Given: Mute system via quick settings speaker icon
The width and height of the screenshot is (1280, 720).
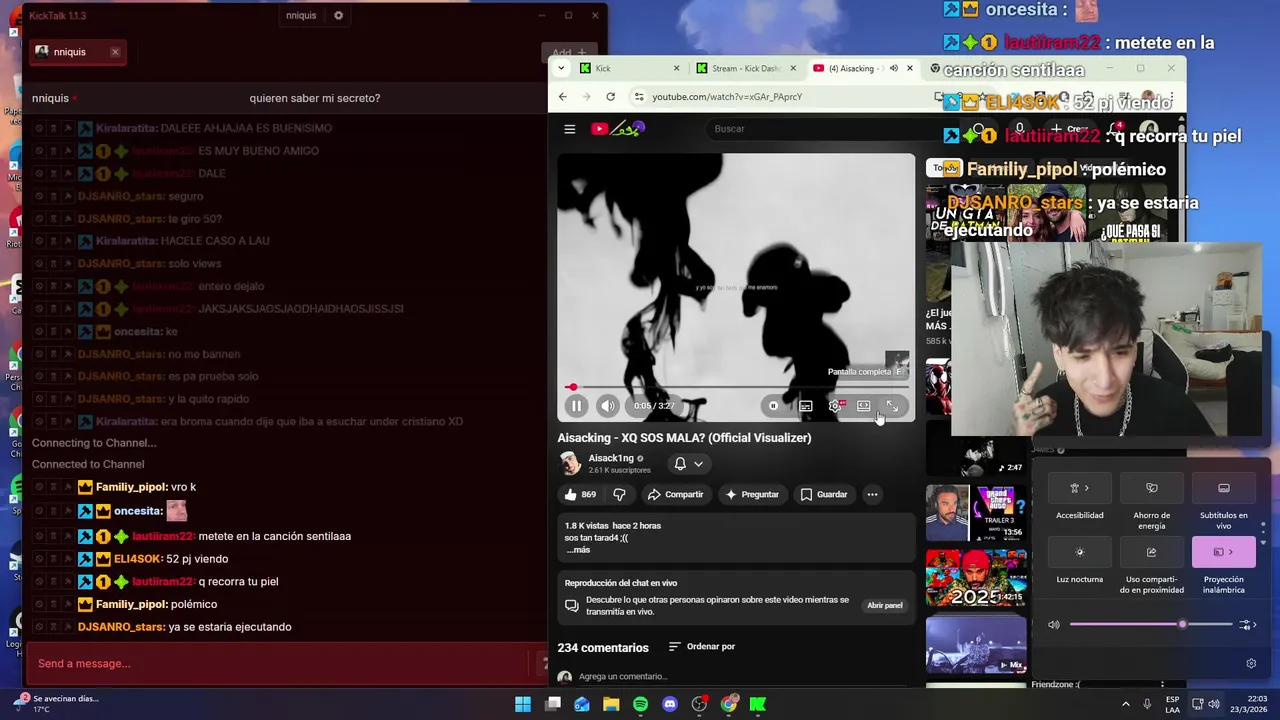Looking at the screenshot, I should pyautogui.click(x=1054, y=625).
